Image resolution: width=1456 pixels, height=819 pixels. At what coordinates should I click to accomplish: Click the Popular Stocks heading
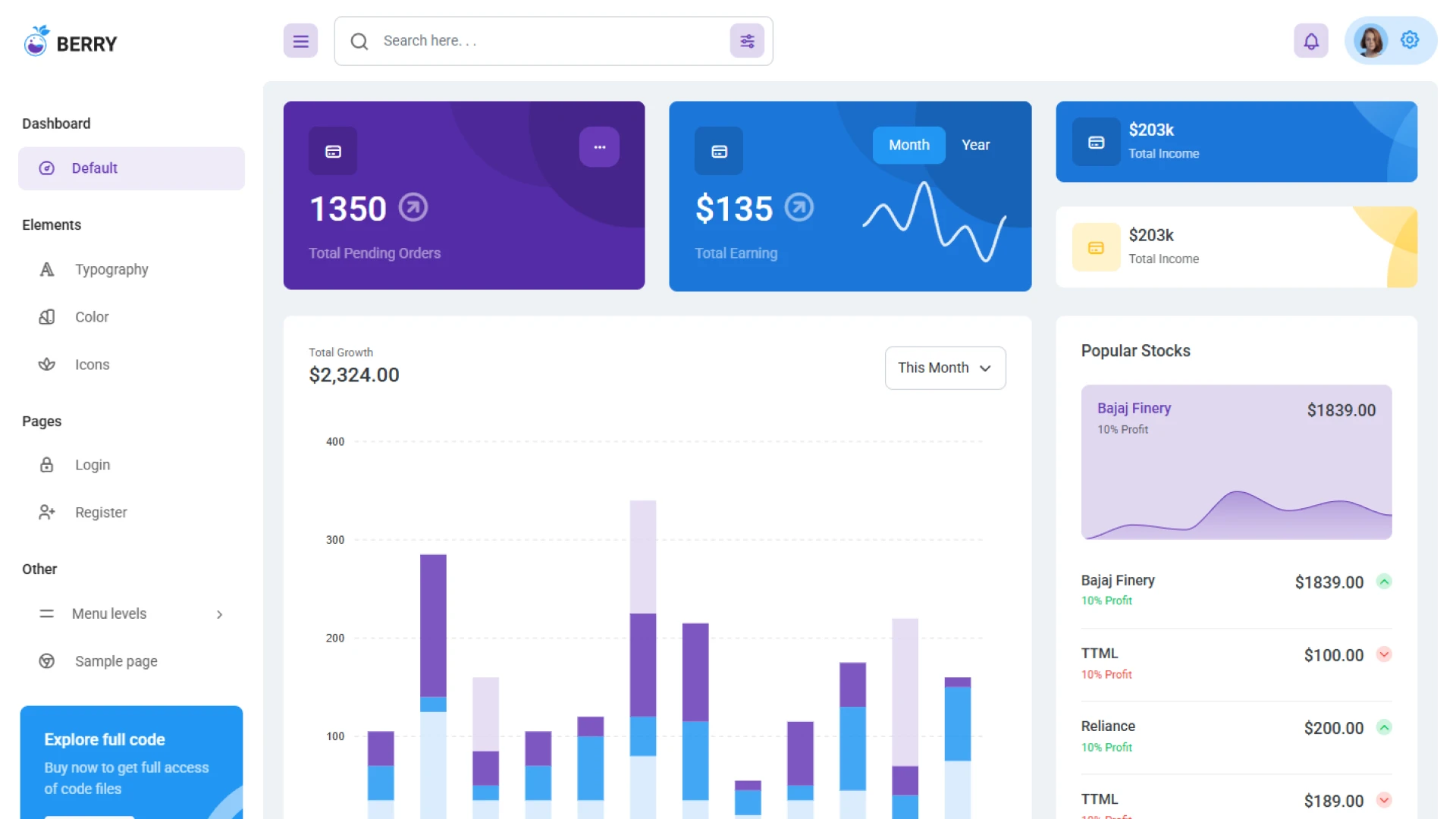[x=1135, y=351]
